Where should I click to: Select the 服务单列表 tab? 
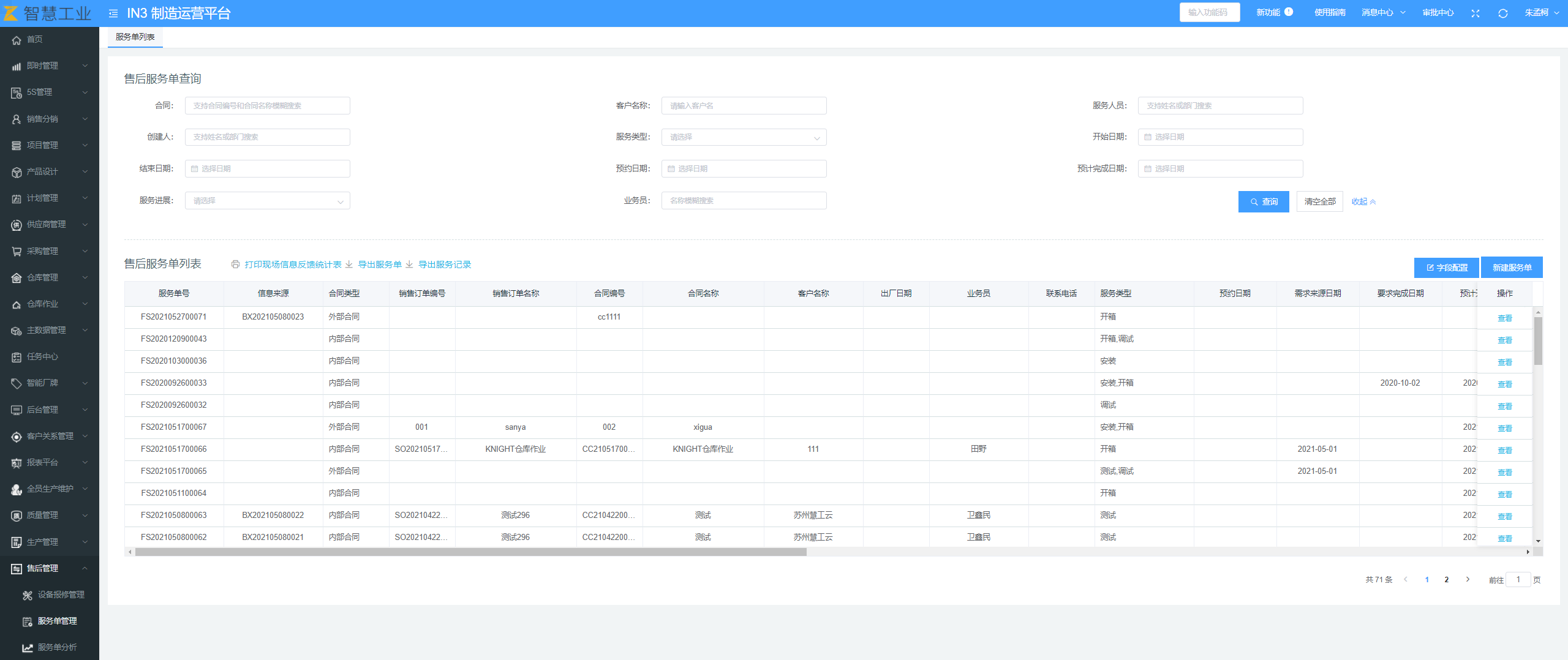(135, 37)
